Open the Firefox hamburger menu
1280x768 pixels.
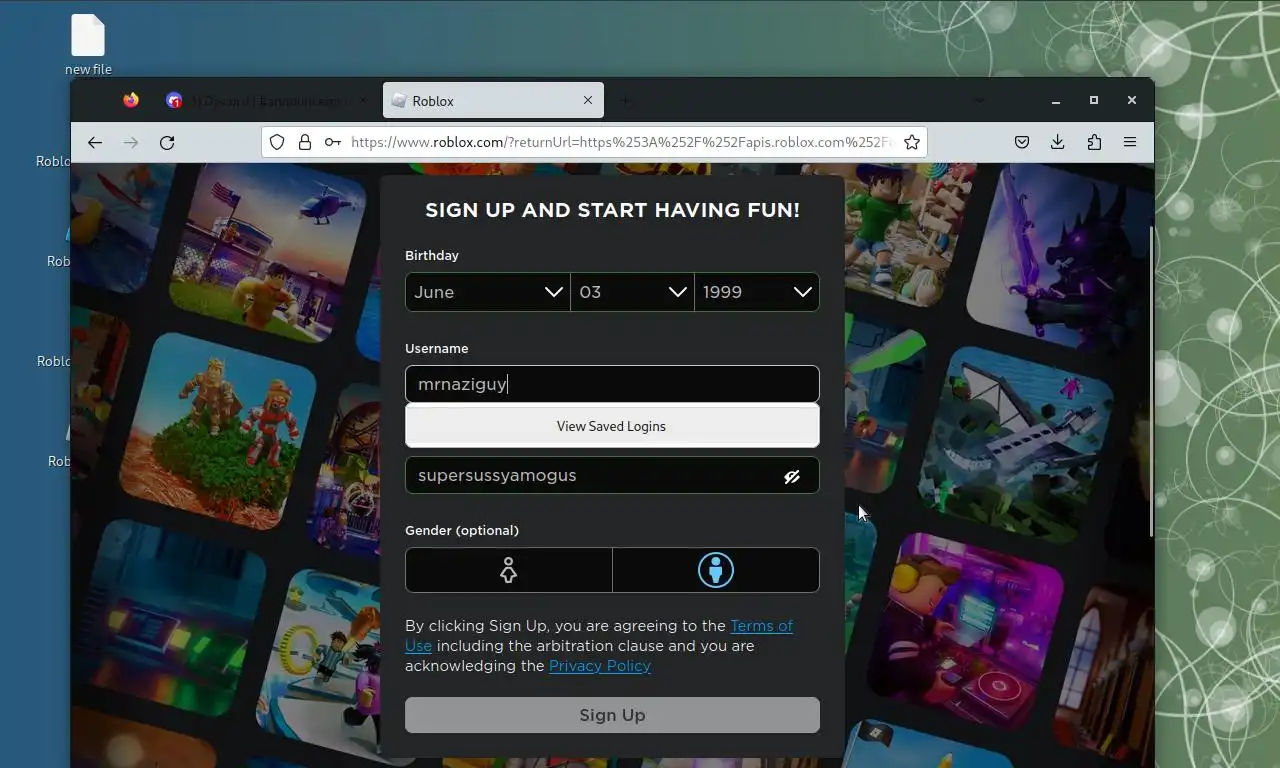click(x=1130, y=142)
